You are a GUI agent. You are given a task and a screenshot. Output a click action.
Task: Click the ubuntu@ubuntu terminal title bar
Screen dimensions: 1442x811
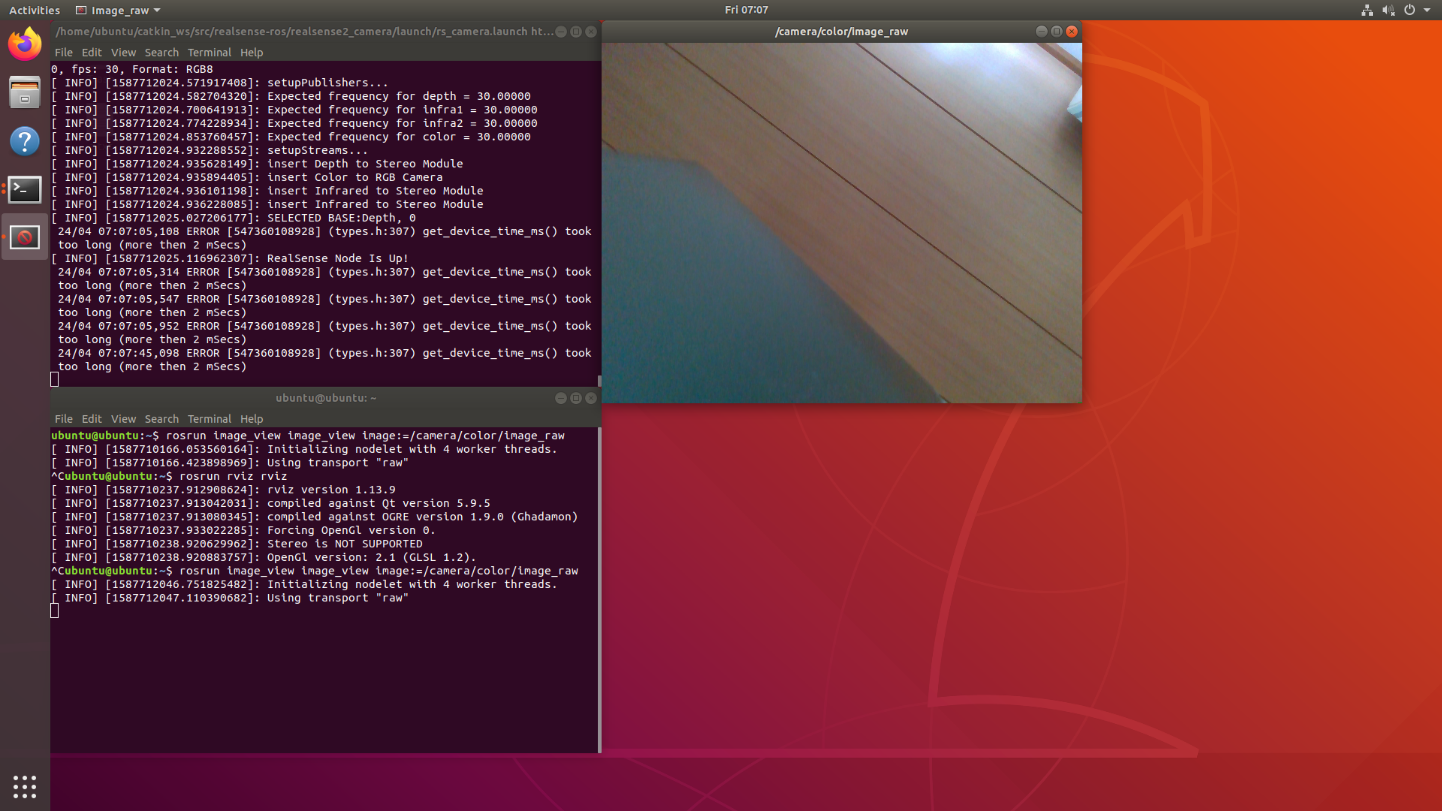[326, 398]
